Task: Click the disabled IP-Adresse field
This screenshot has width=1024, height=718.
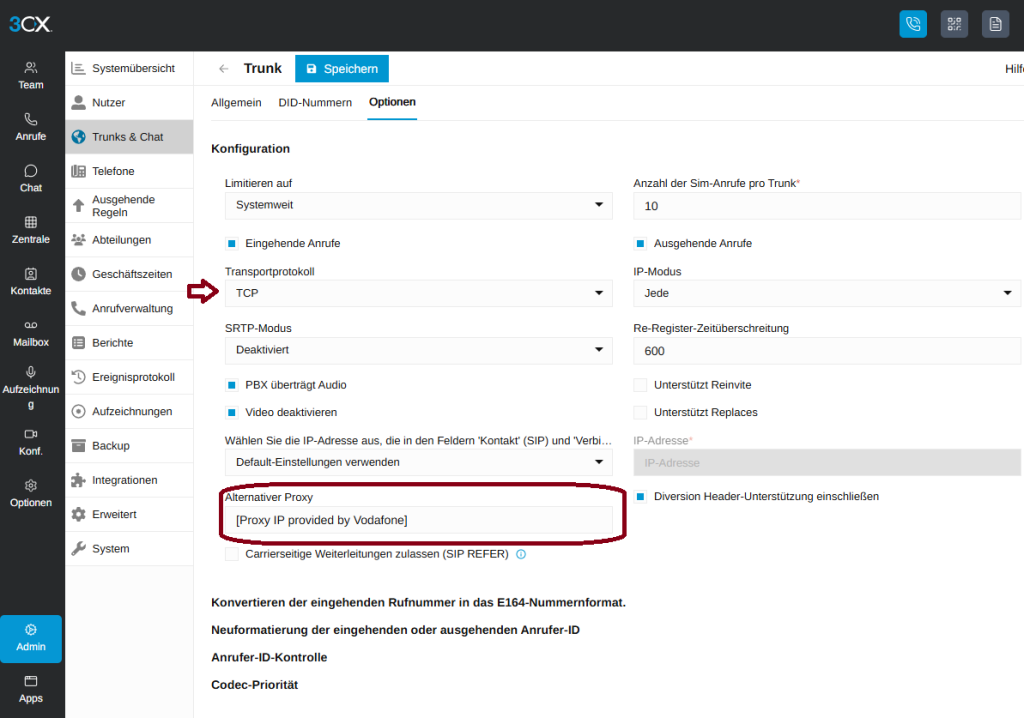Action: [x=827, y=463]
